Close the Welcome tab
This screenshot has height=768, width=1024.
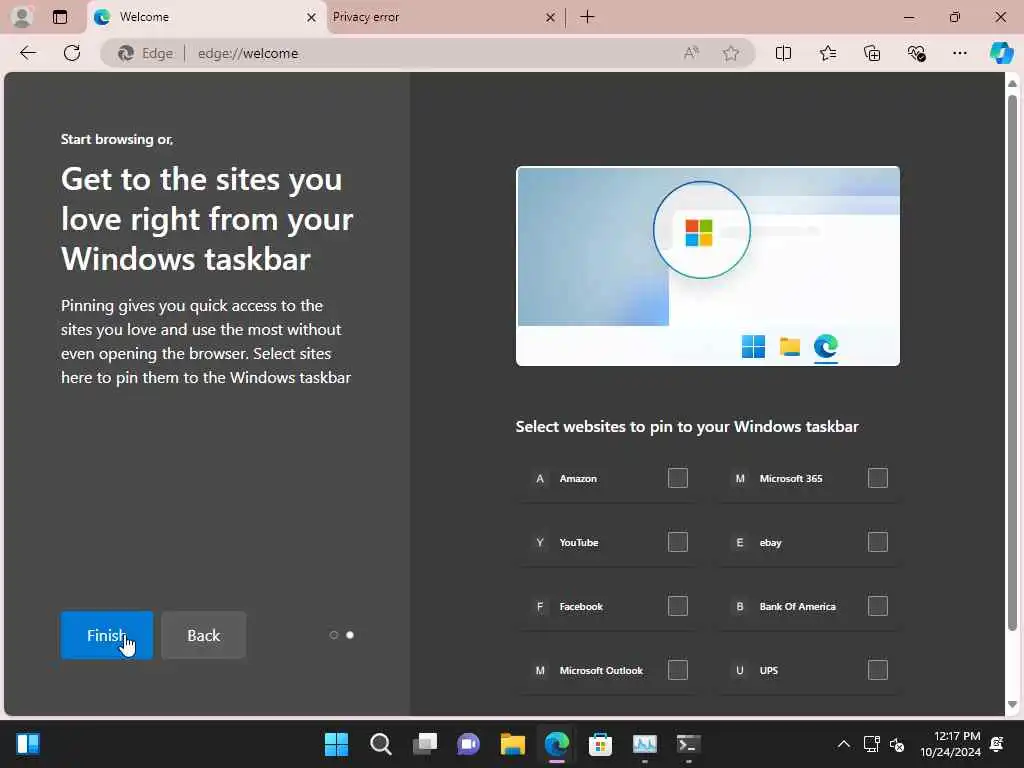coord(312,18)
